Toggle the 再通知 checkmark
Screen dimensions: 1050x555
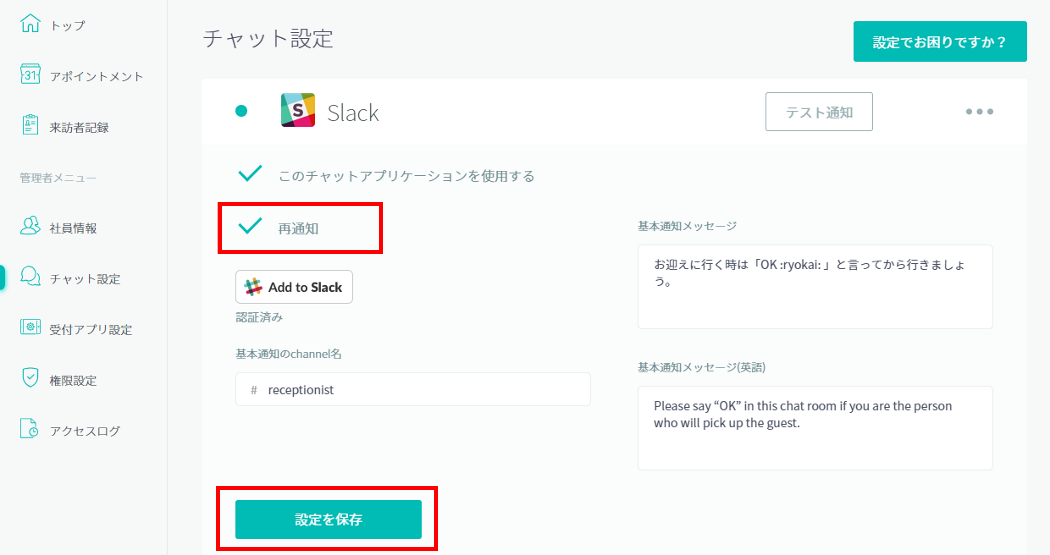click(250, 227)
